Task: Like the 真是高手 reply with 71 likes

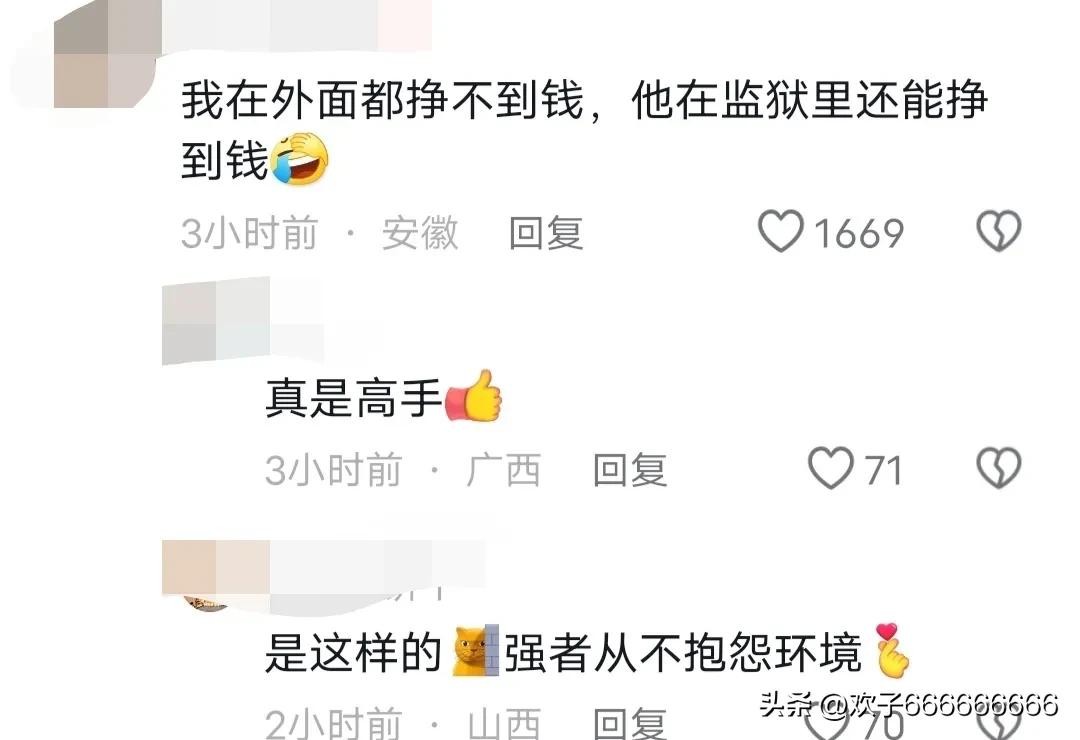Action: click(830, 469)
